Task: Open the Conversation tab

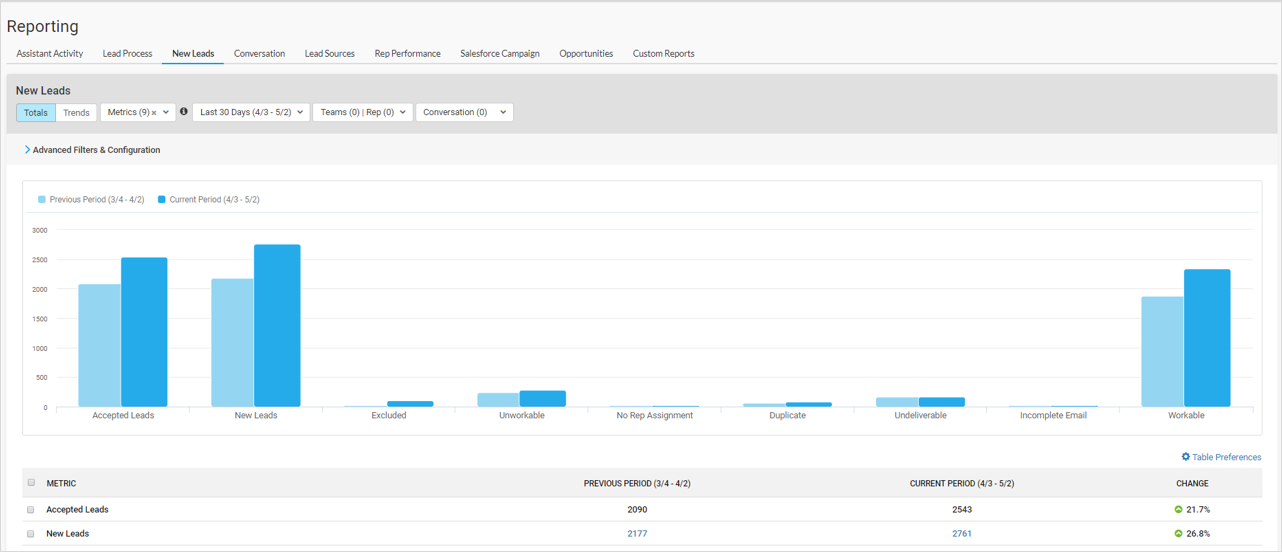Action: point(259,53)
